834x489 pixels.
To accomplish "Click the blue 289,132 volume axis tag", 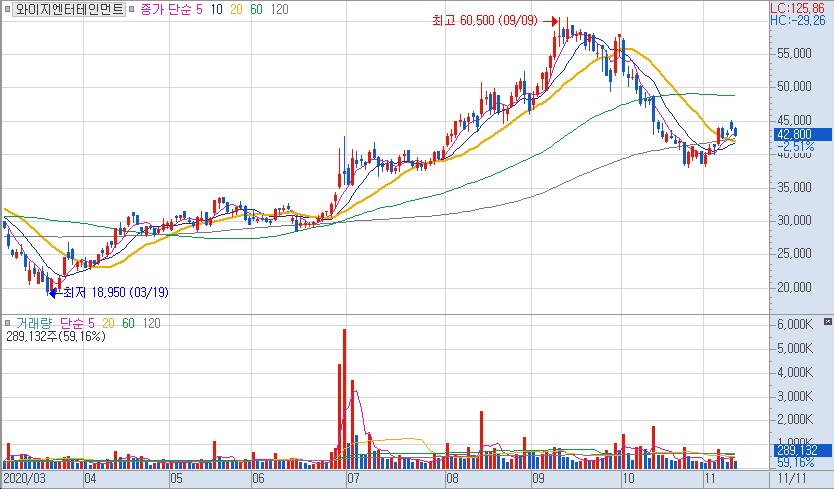I will [801, 450].
